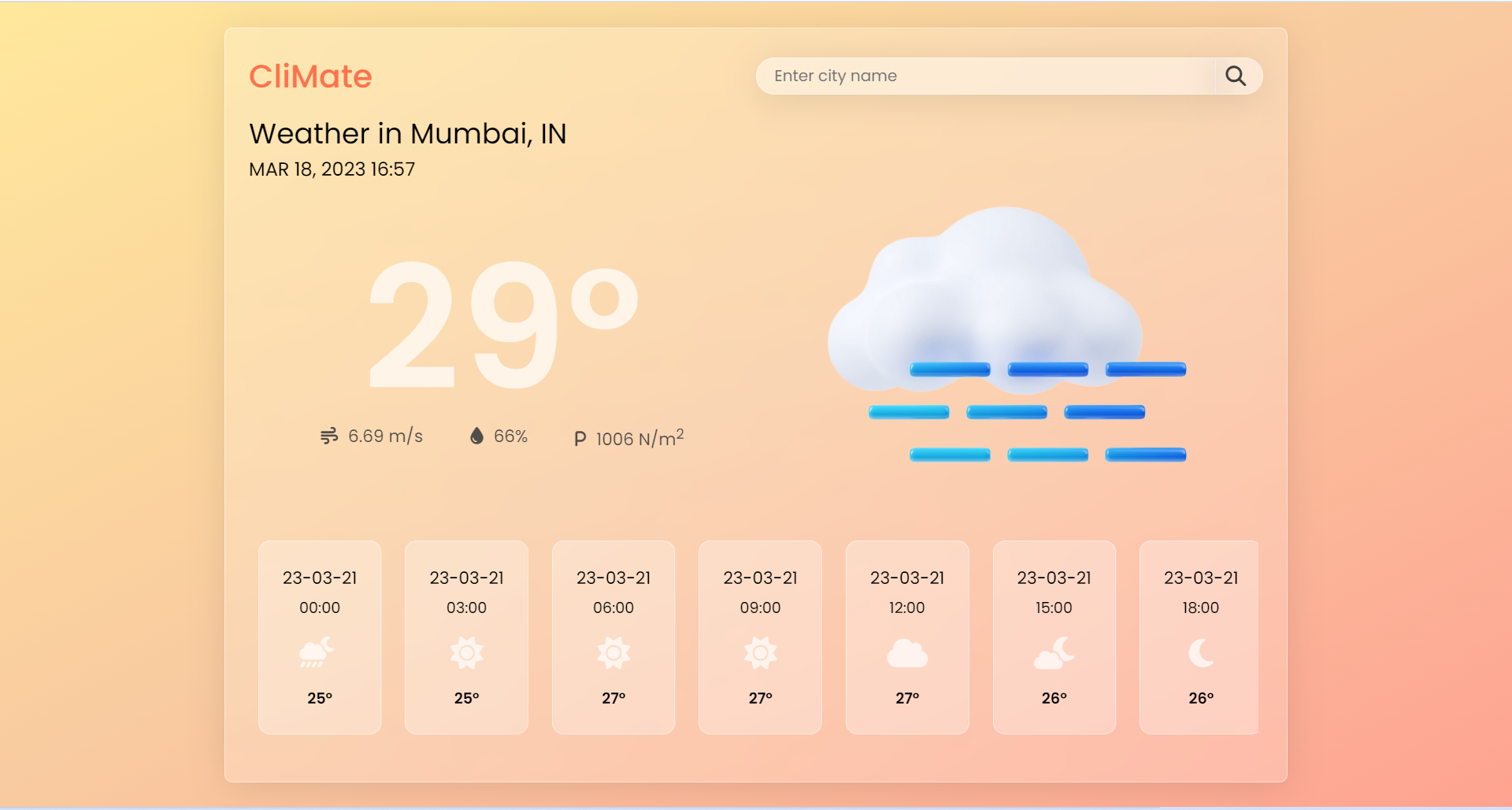Click the large rainy cloud illustration
Screen dimensions: 1512x810
point(1000,331)
